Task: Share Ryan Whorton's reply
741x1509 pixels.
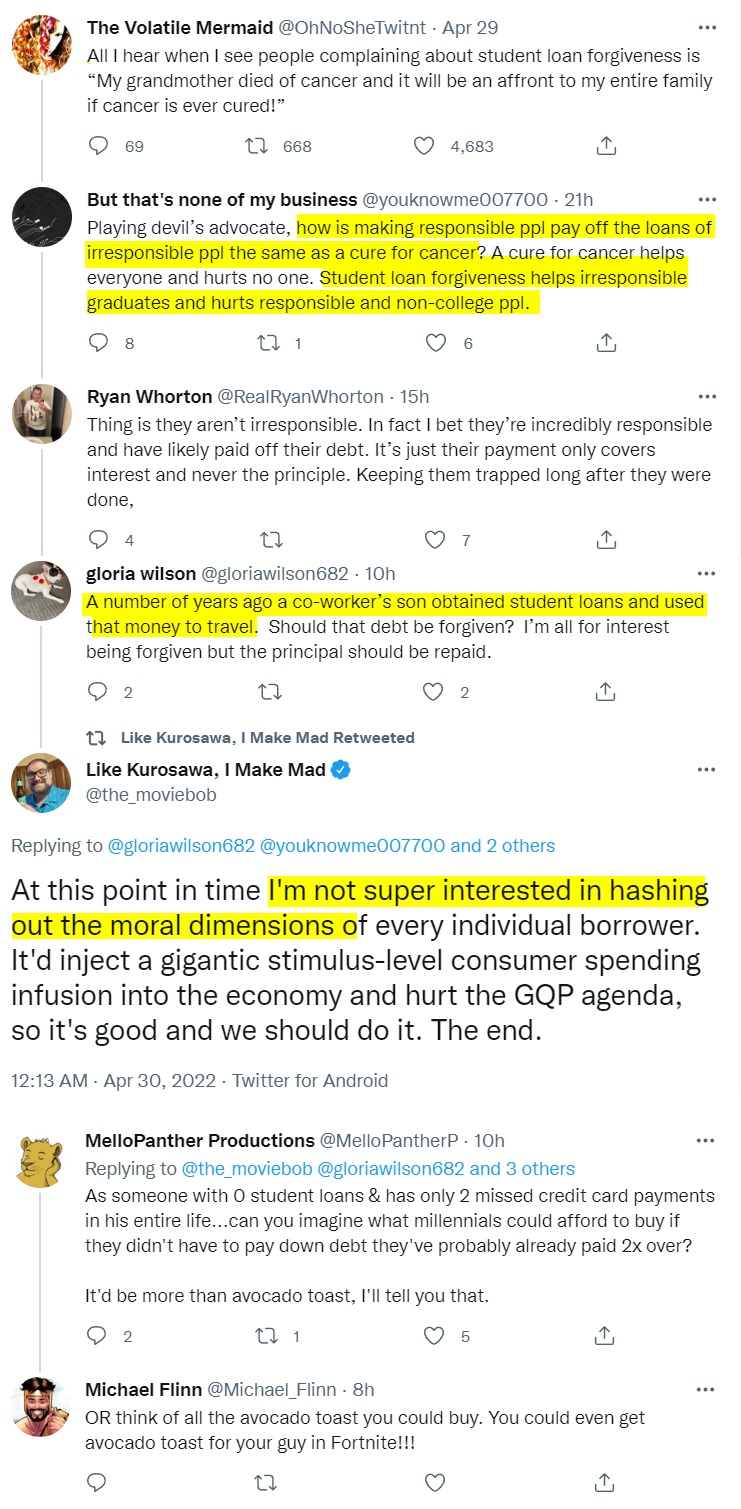Action: point(605,540)
